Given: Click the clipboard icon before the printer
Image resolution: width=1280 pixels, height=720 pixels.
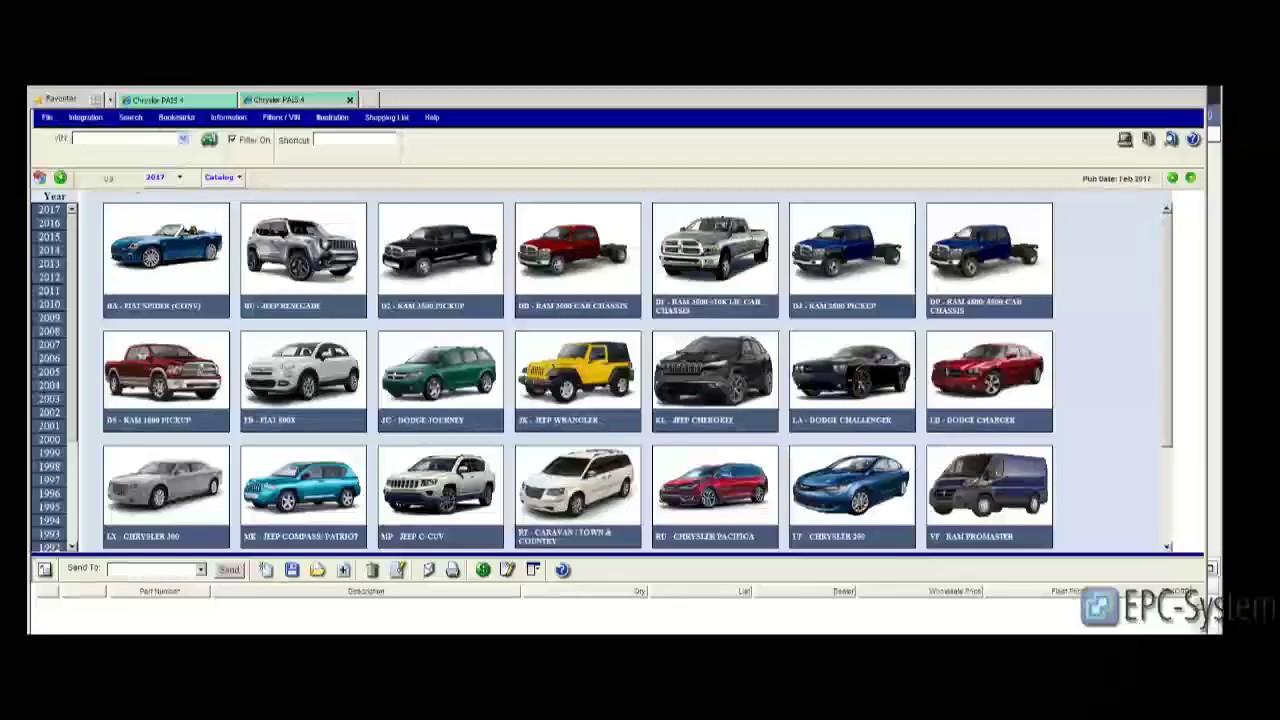Looking at the screenshot, I should tap(428, 569).
